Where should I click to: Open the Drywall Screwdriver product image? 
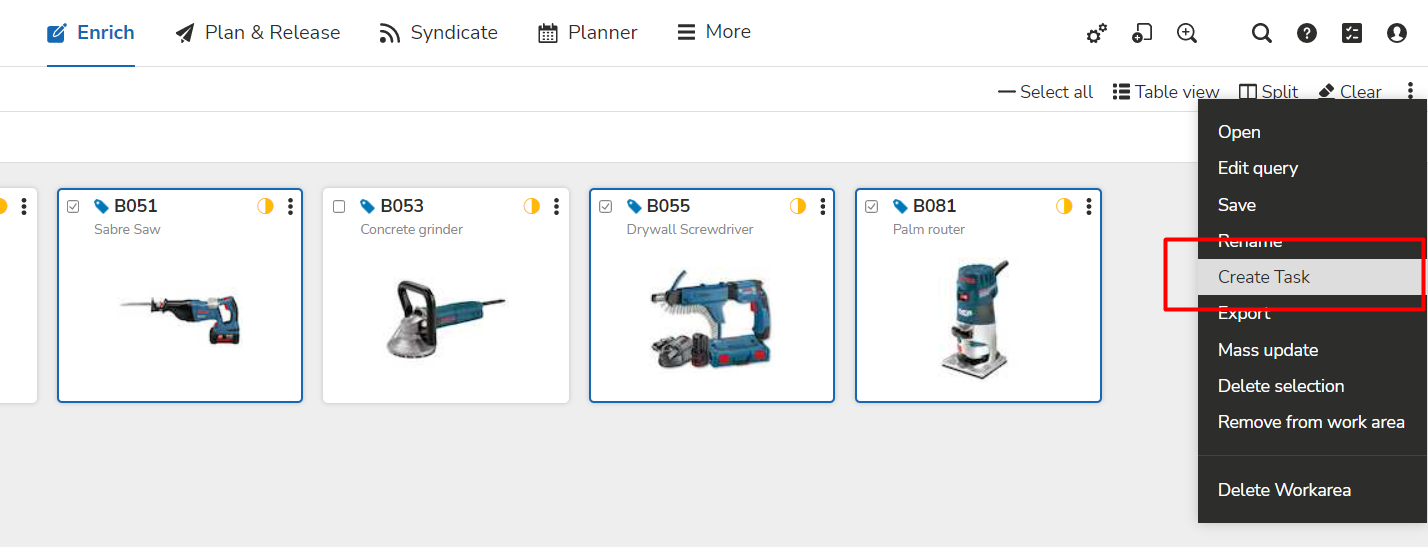(x=712, y=318)
